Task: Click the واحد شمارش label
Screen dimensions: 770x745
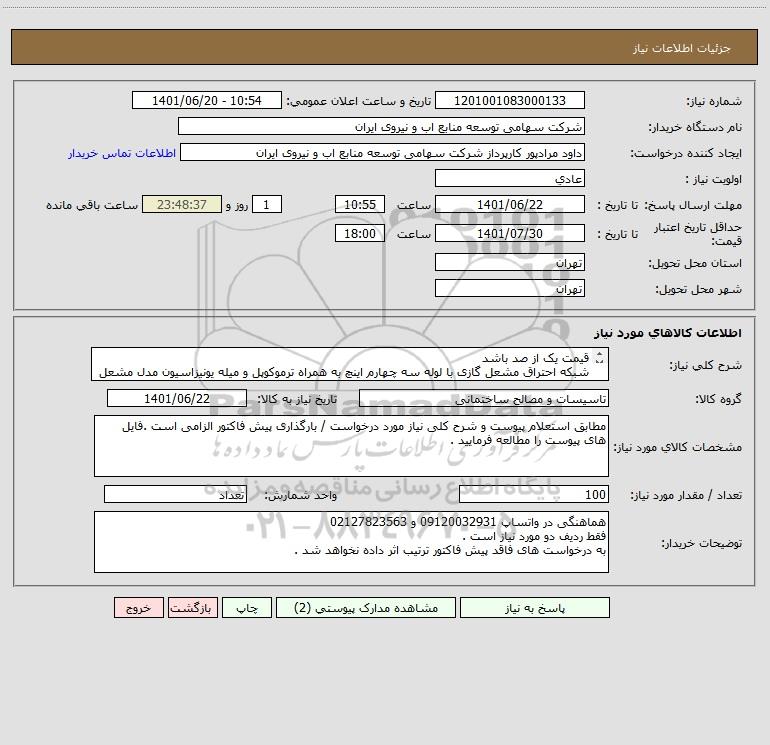Action: tap(301, 496)
